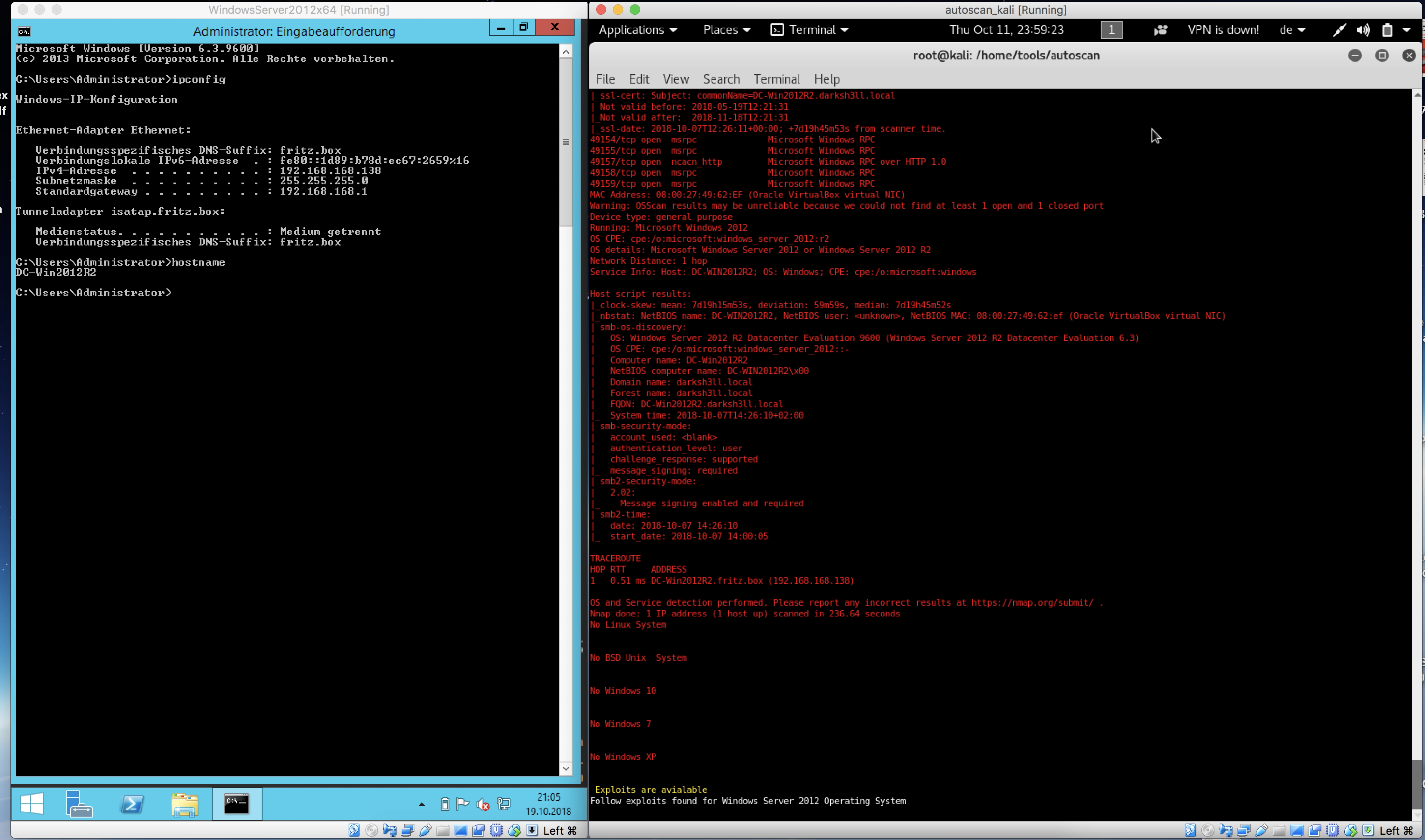The height and width of the screenshot is (840, 1425).
Task: Click the Kali clock 'Thu Oct 11, 23:59:23'
Action: click(1007, 30)
